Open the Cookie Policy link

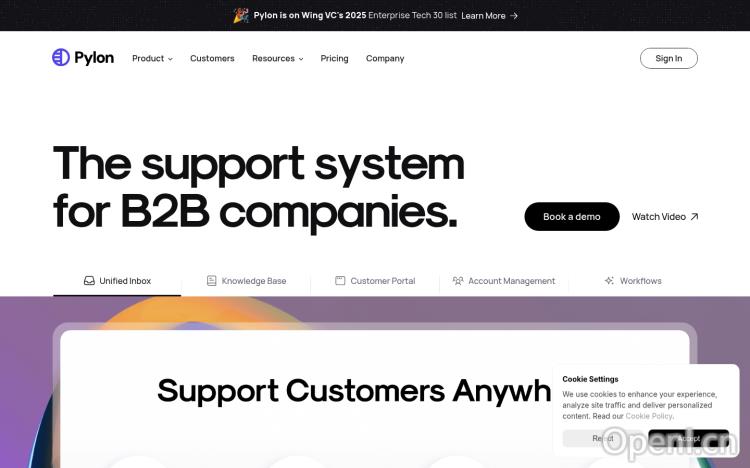pos(649,416)
